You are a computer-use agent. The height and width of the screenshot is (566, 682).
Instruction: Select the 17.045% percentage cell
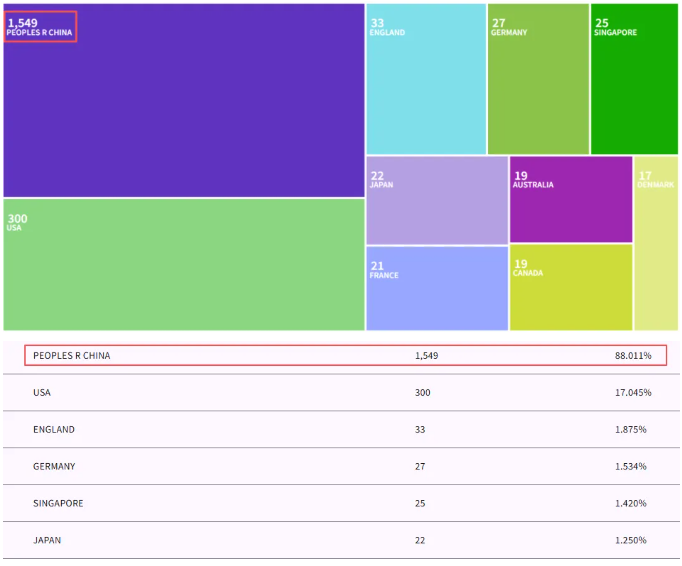tap(633, 393)
